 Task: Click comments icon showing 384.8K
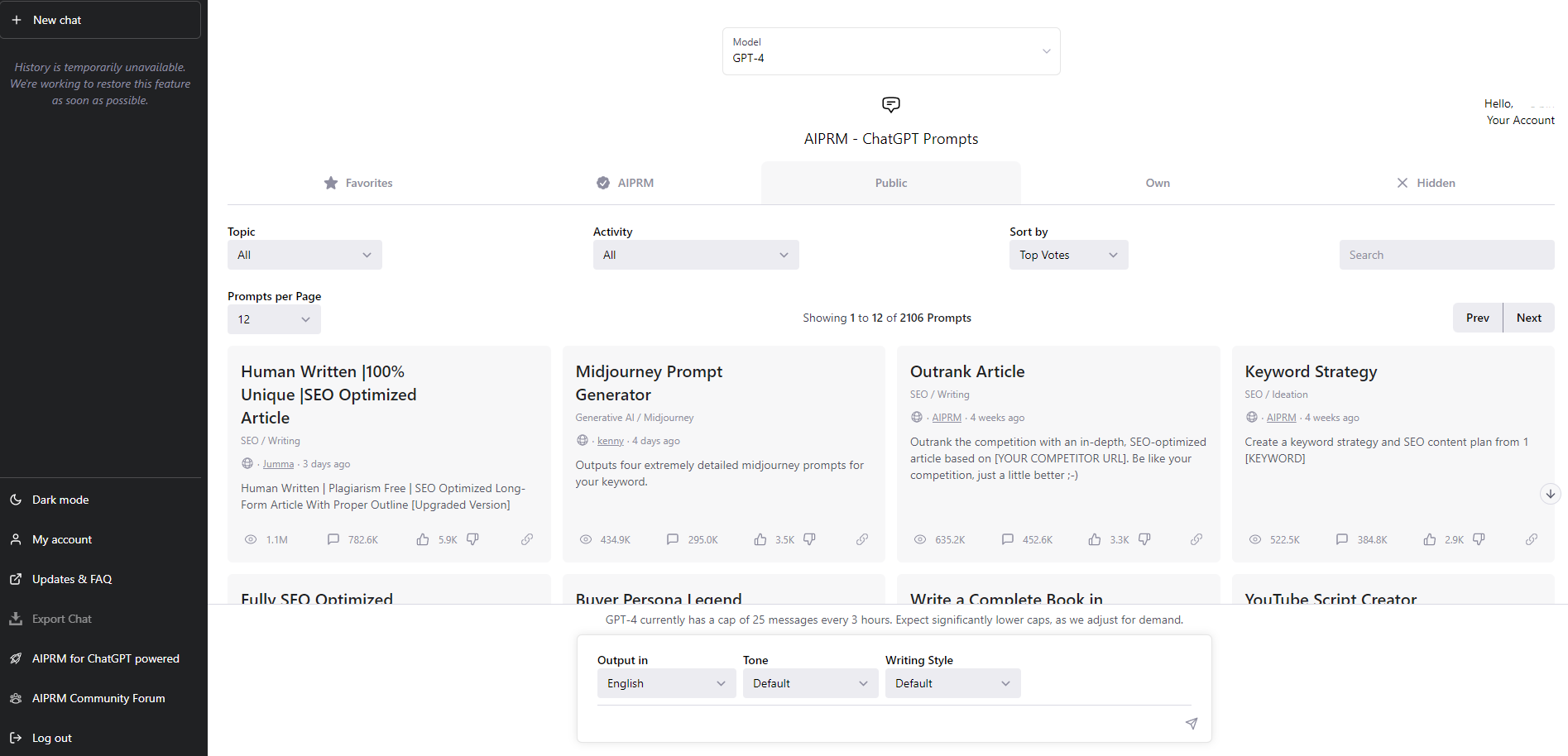tap(1342, 539)
